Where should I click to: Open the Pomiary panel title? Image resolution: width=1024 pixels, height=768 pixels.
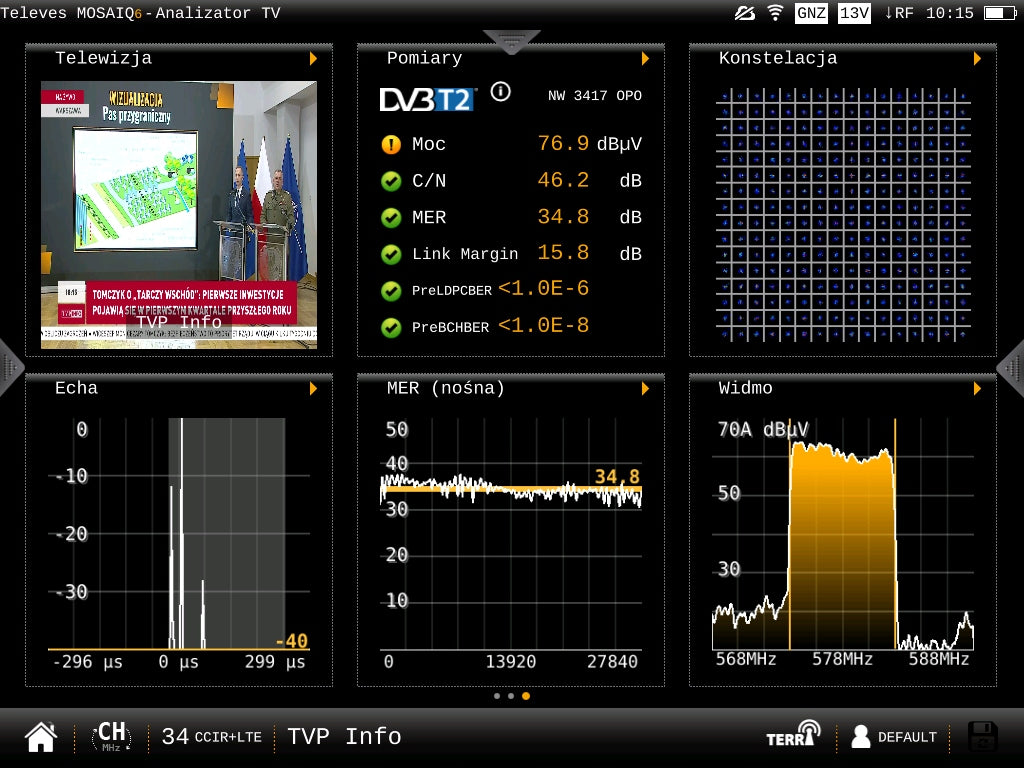pyautogui.click(x=424, y=58)
